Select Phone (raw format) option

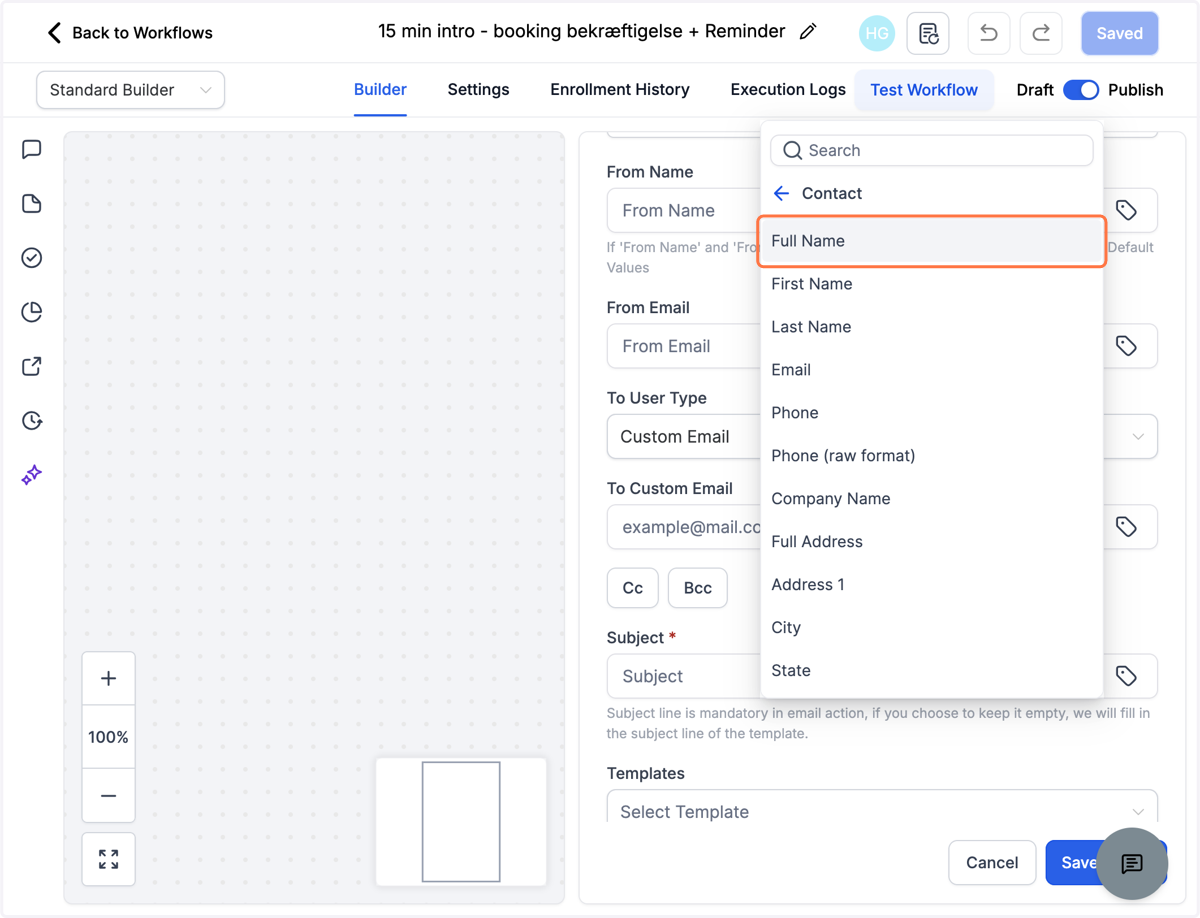pyautogui.click(x=932, y=456)
